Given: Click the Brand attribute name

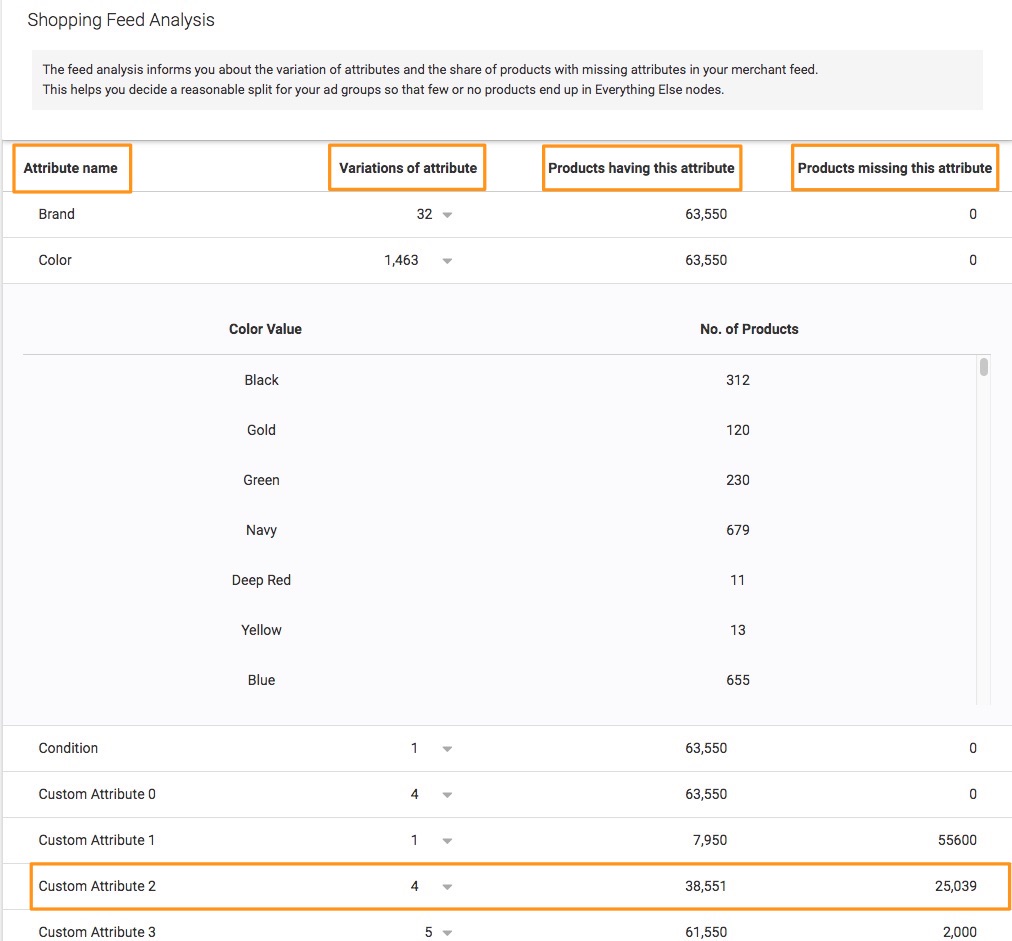Looking at the screenshot, I should click(57, 214).
